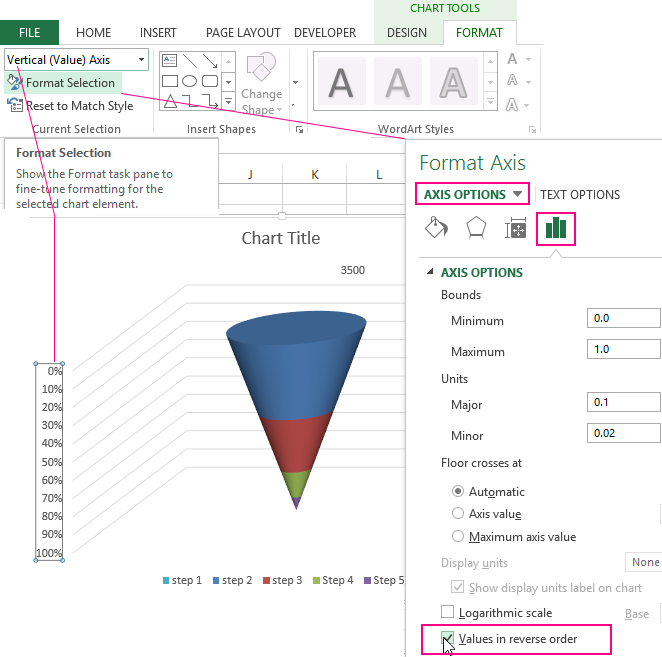Click the Text Fill letter A icon
This screenshot has height=657, width=662.
pyautogui.click(x=514, y=59)
